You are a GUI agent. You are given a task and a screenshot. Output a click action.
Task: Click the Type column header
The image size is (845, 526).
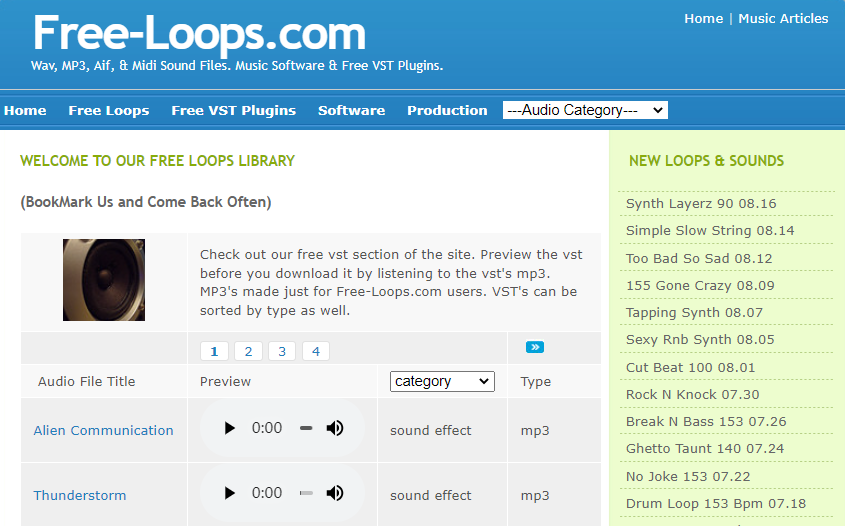[536, 382]
